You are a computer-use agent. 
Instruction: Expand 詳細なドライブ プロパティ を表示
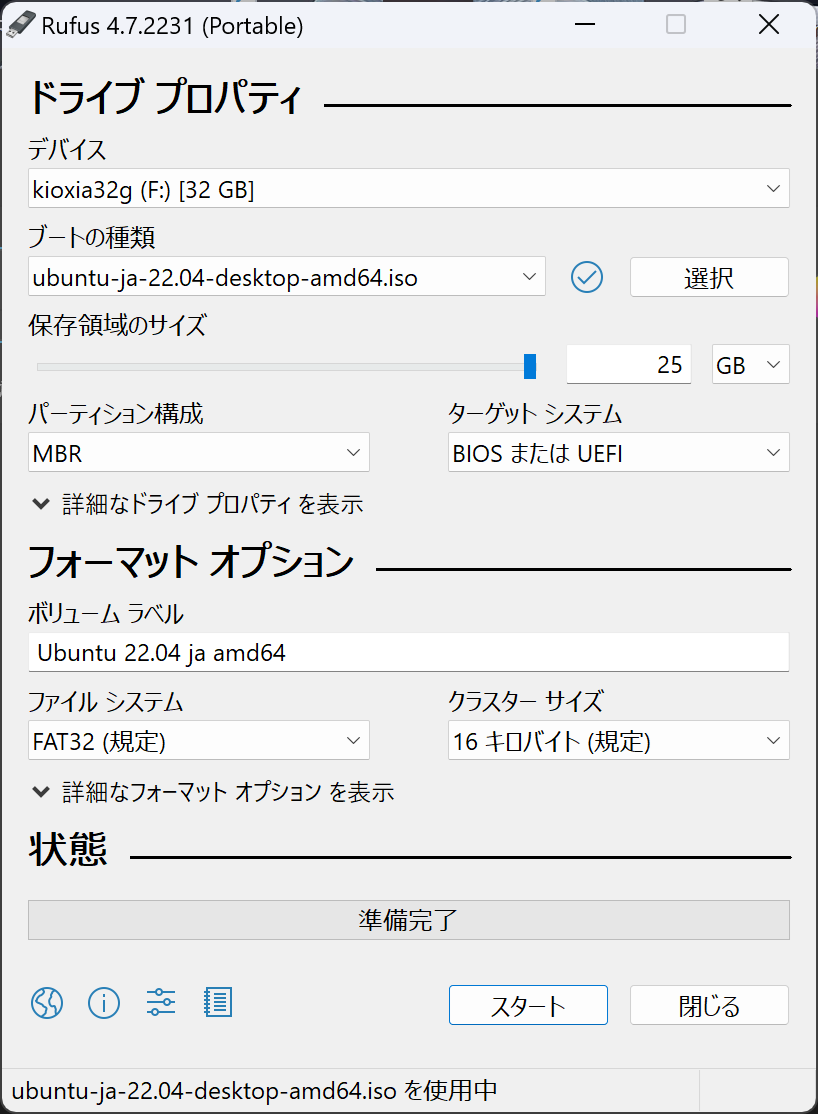[198, 504]
